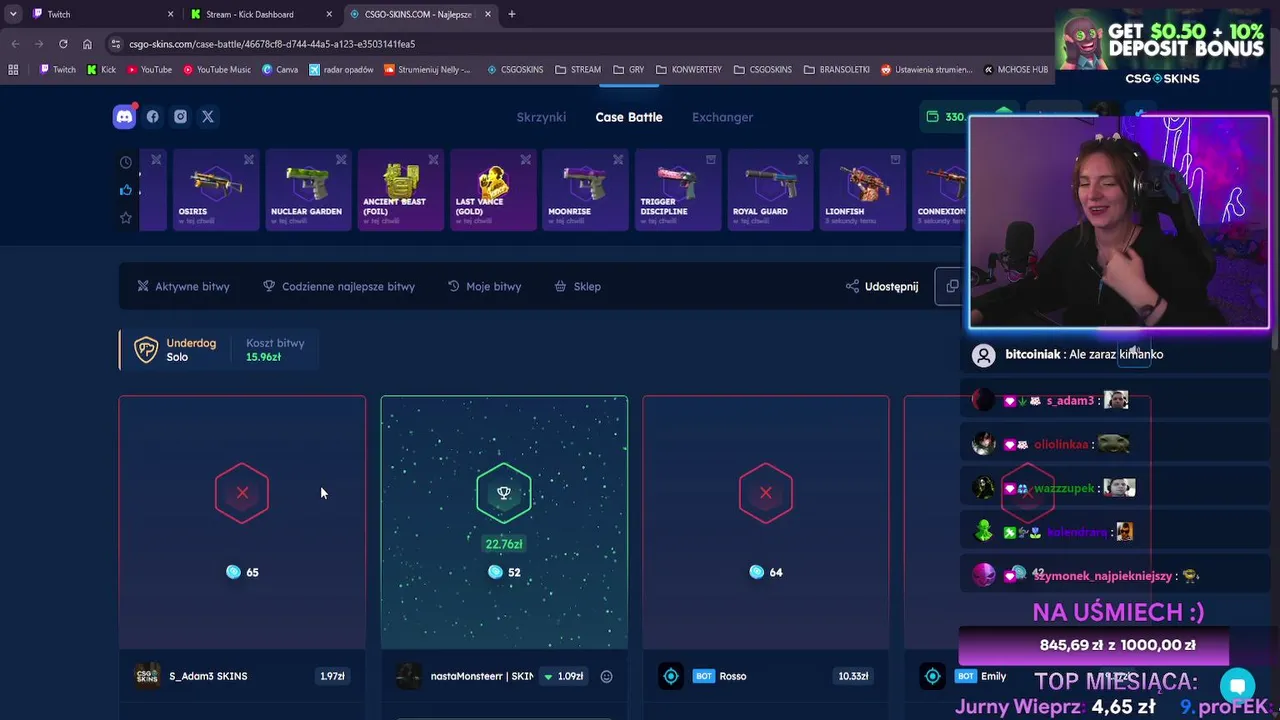Click the Rosso bot avatar icon

click(x=671, y=676)
